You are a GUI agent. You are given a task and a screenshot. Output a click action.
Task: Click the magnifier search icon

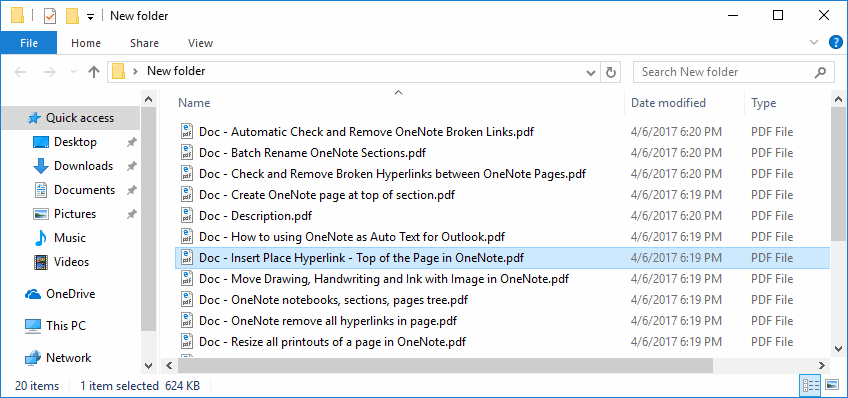820,71
